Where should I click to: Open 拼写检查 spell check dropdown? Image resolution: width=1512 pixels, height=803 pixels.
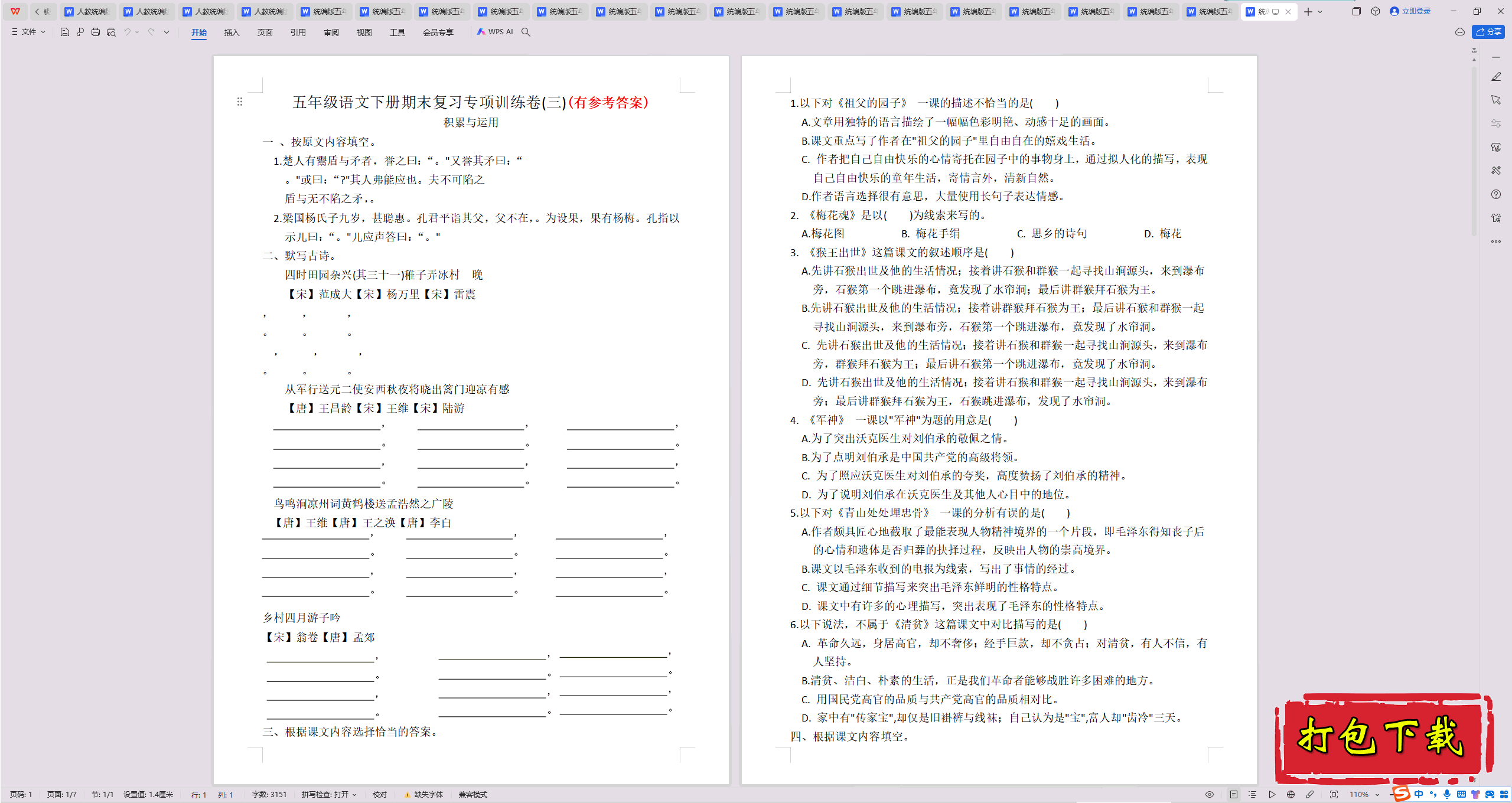tap(329, 795)
